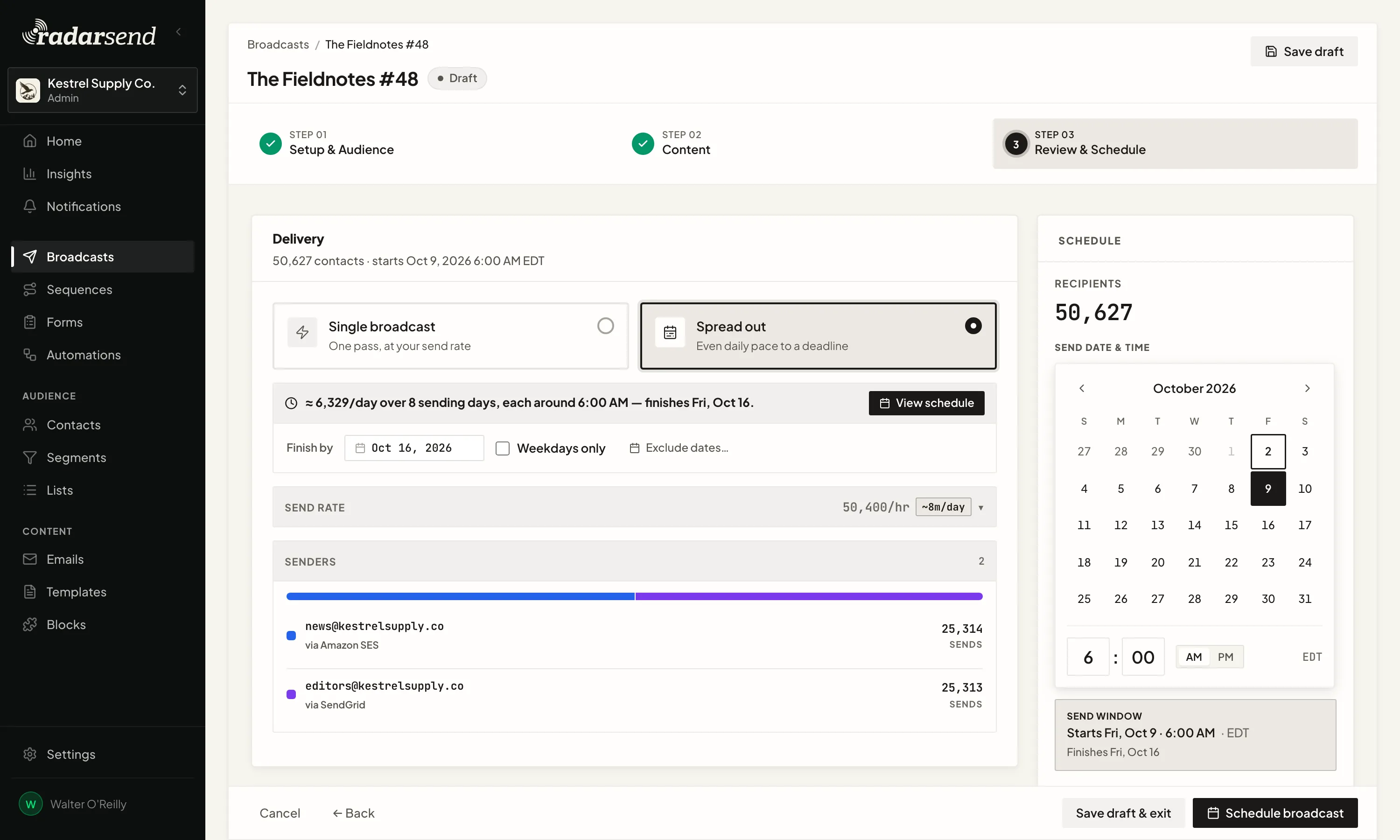Open the Blocks puzzle icon
Screen dimensions: 1400x840
pos(30,624)
